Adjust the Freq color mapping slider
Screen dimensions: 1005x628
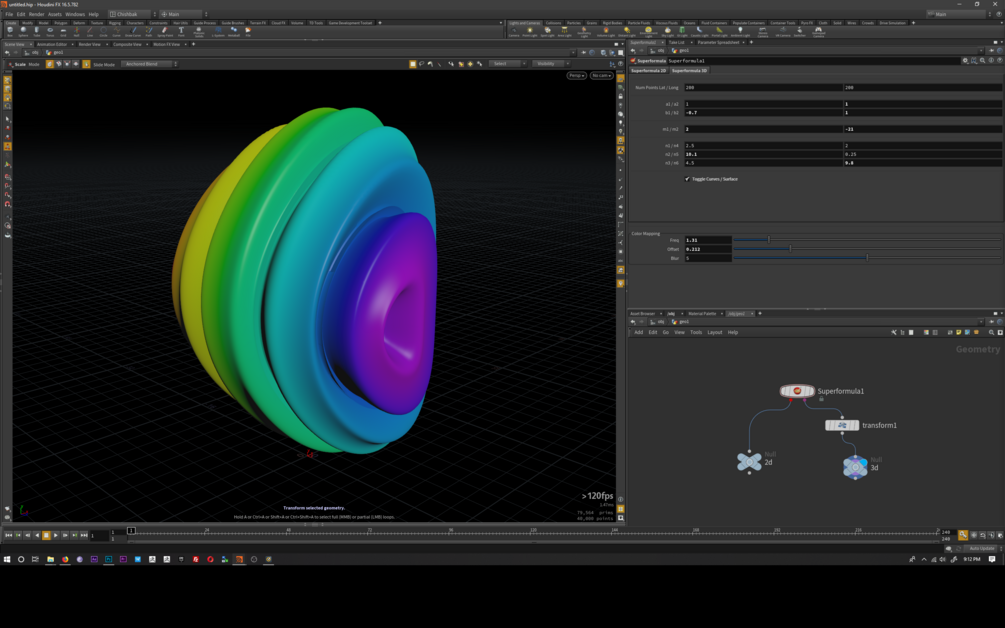867,240
